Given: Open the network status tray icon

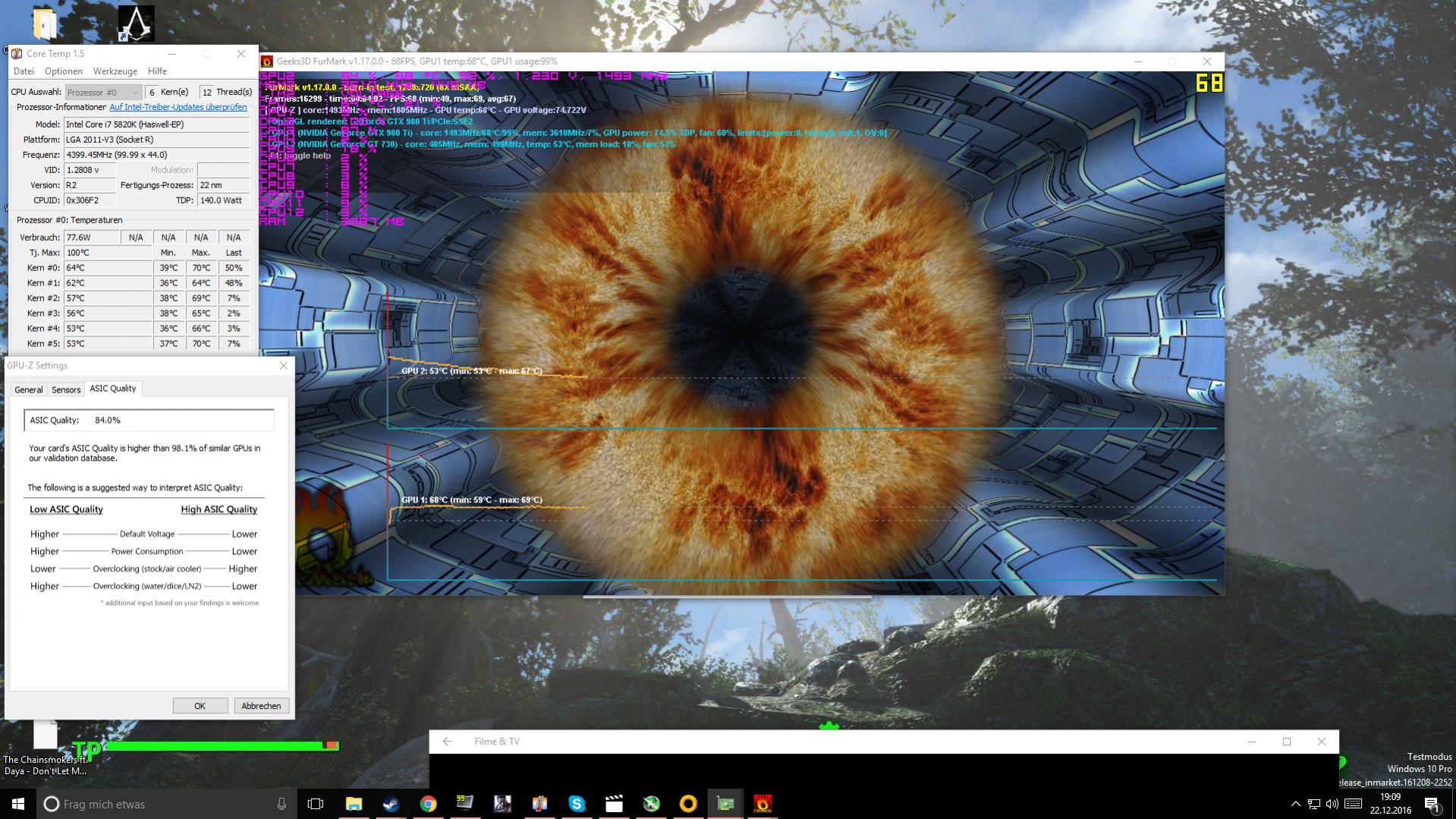Looking at the screenshot, I should (1314, 804).
